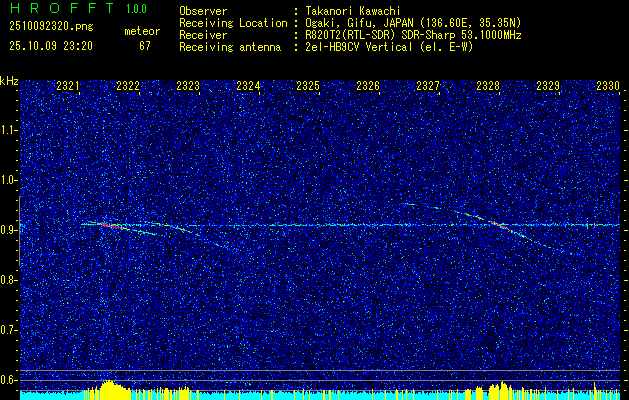Click the meteor count 67
The image size is (629, 400).
(145, 46)
